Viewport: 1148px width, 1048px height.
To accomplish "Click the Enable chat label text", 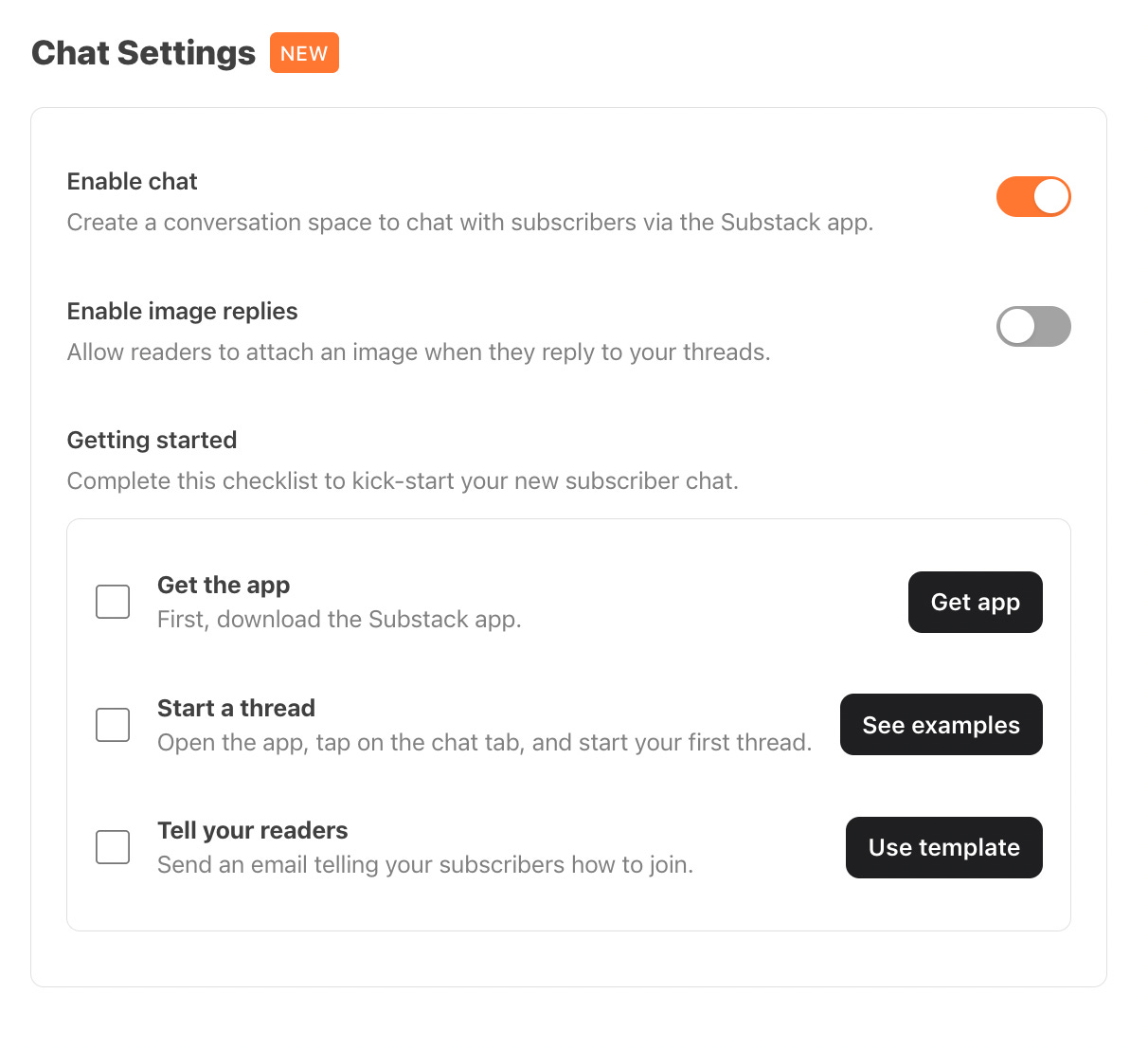I will 132,181.
